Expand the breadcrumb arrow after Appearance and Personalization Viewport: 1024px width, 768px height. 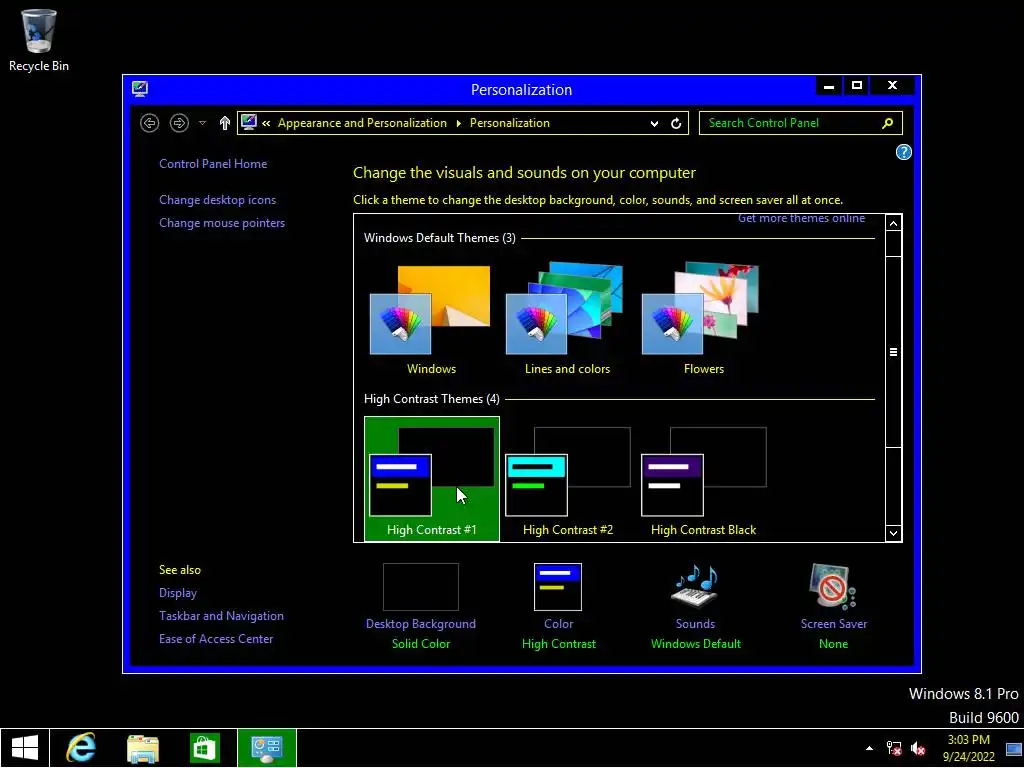pyautogui.click(x=458, y=123)
